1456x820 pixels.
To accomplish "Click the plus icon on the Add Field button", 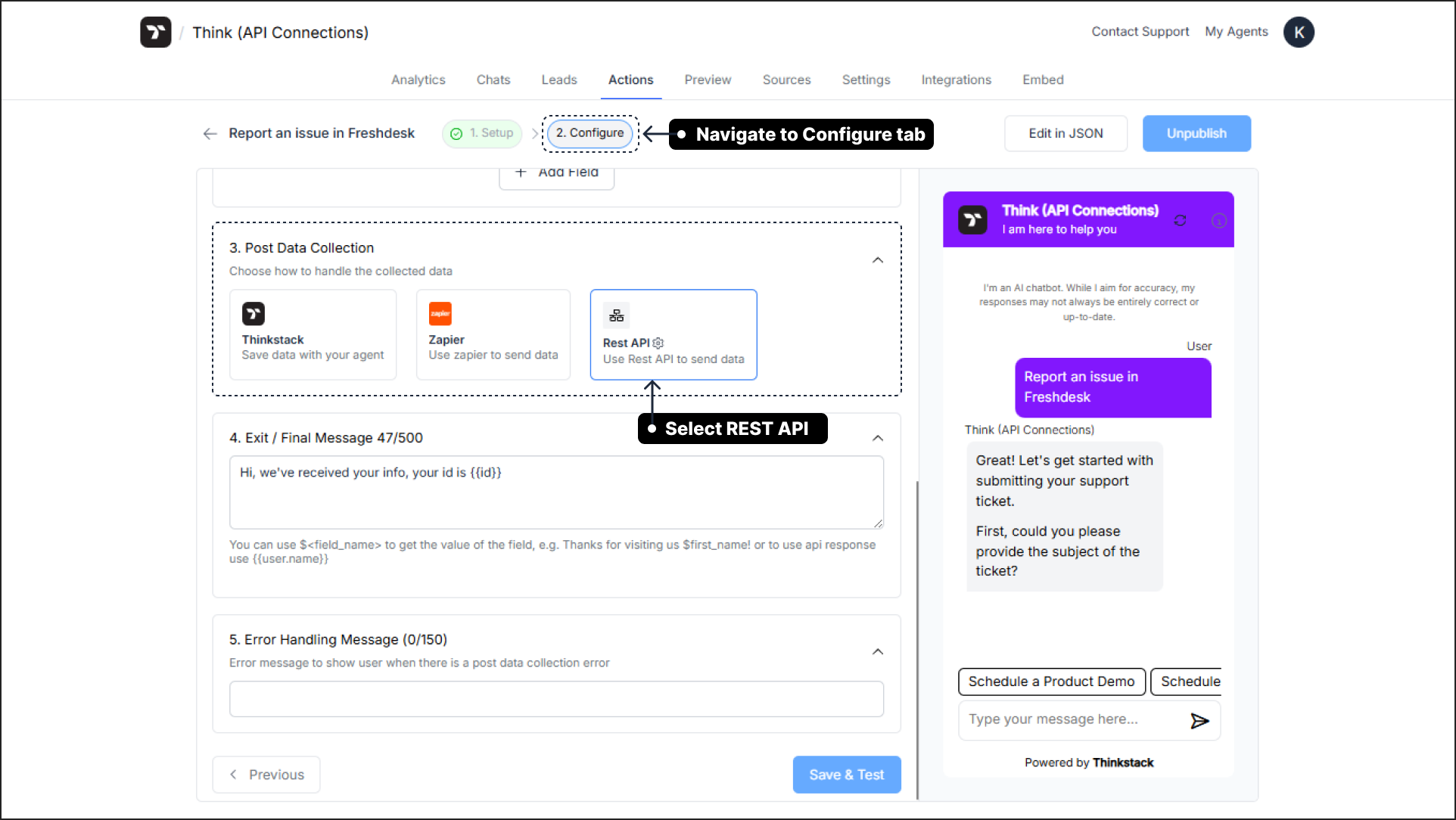I will 521,172.
